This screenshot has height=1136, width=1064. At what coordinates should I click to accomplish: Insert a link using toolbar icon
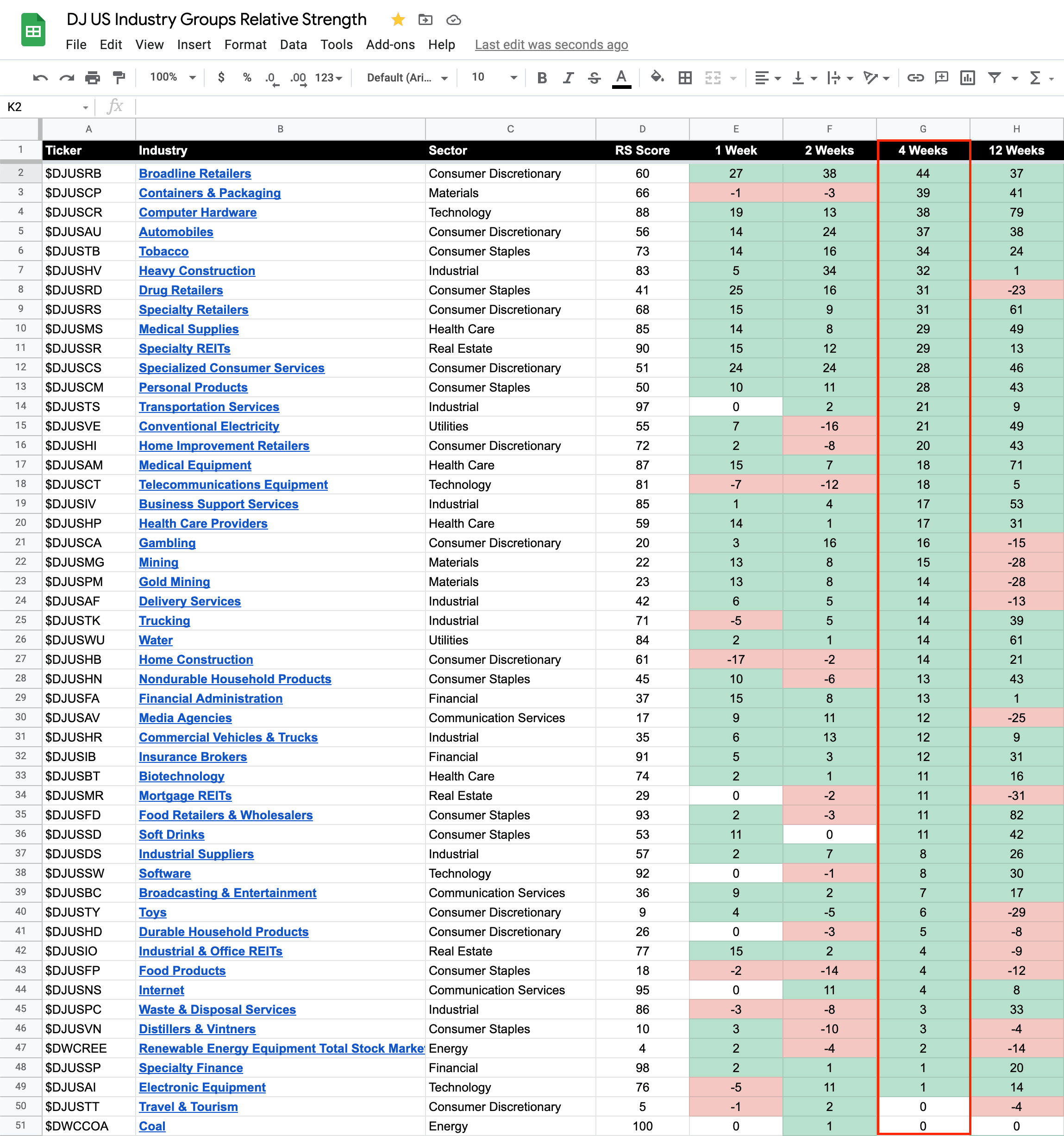tap(915, 78)
